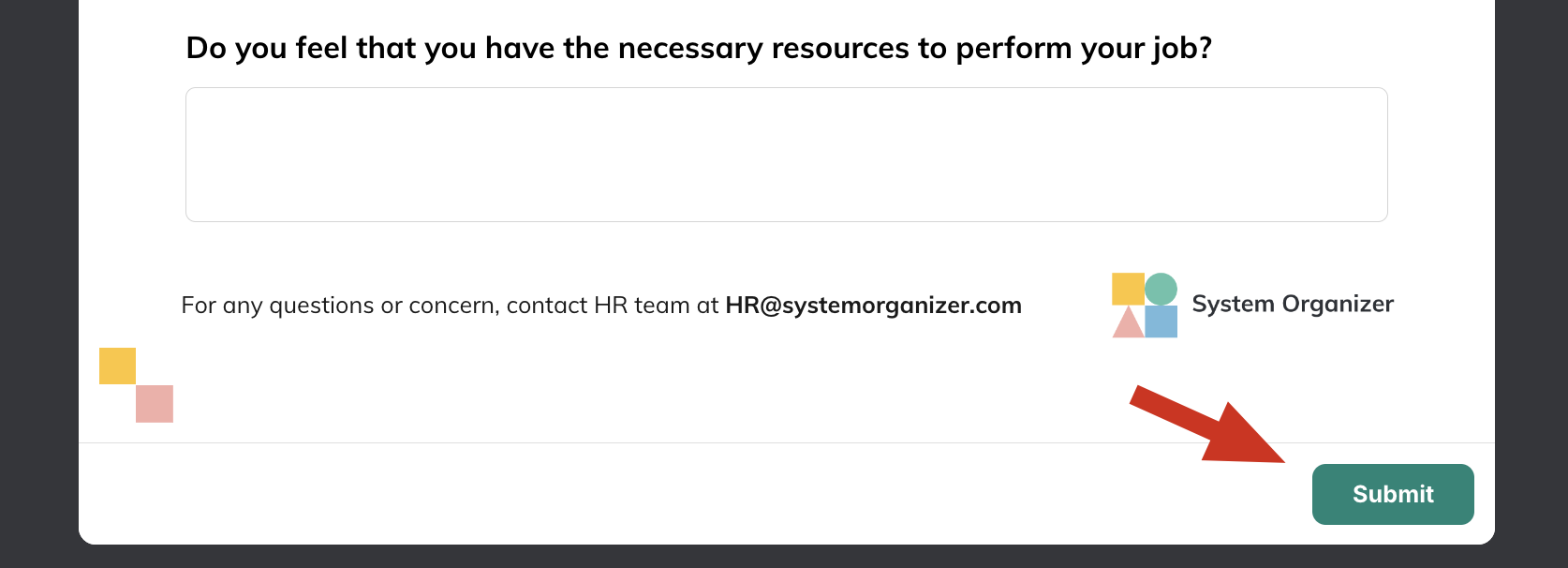Focus the job resources answer text box
1568x568 pixels.
tap(787, 155)
